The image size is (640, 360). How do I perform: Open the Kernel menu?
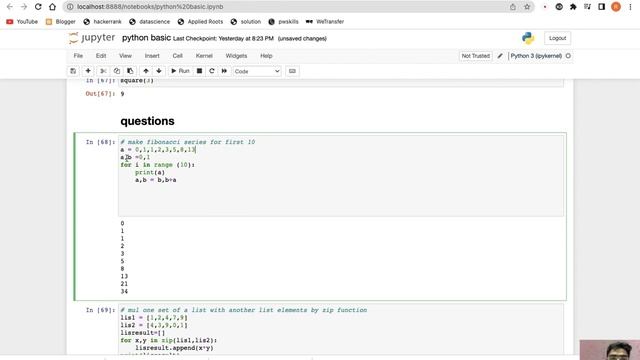204,56
